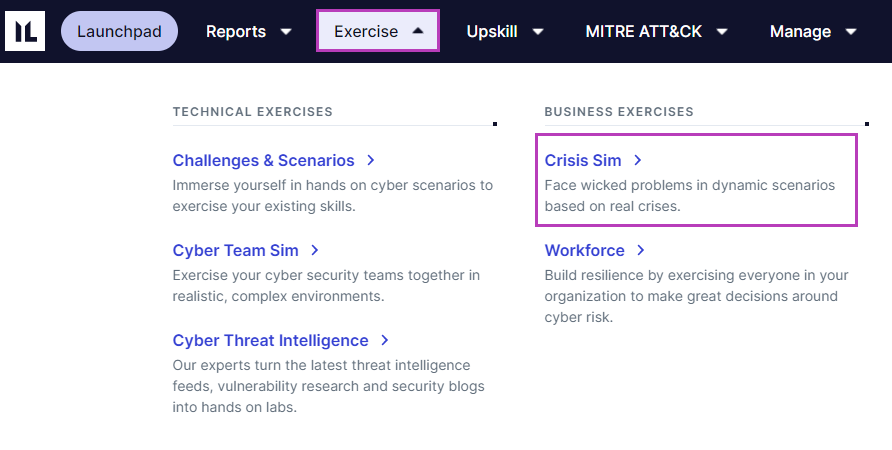The image size is (892, 450).
Task: Click the chevron beside Cyber Threat Intelligence
Action: coord(385,340)
